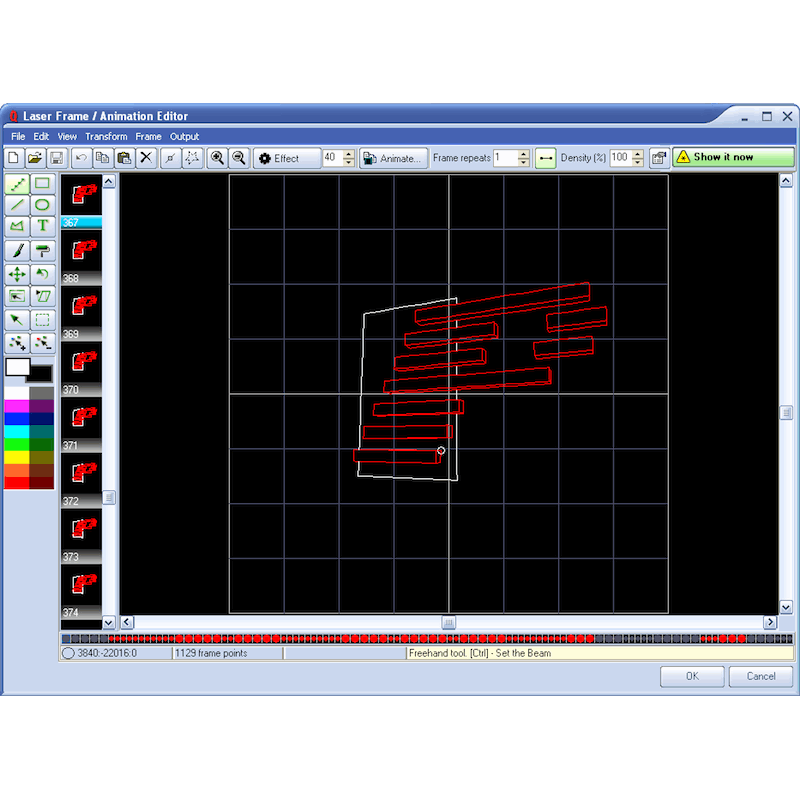Click the Frame repeats input field
This screenshot has height=800, width=800.
(506, 158)
